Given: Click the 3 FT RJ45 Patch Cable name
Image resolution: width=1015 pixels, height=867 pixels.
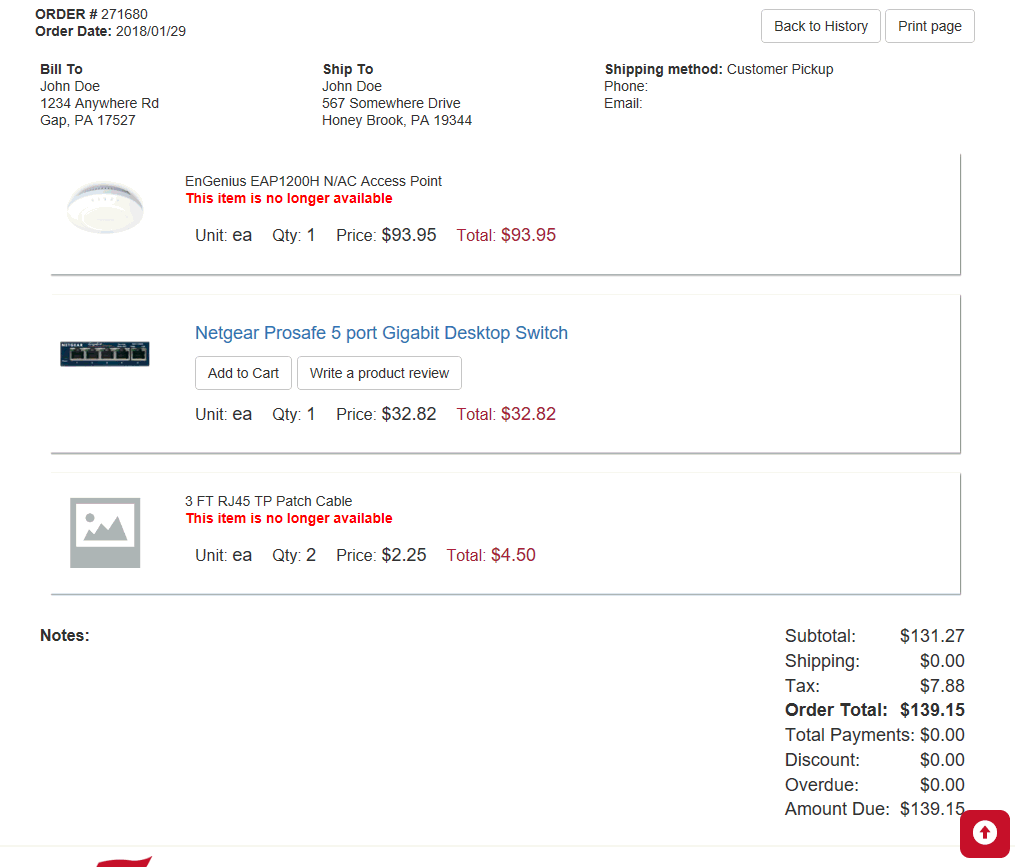Looking at the screenshot, I should click(268, 501).
